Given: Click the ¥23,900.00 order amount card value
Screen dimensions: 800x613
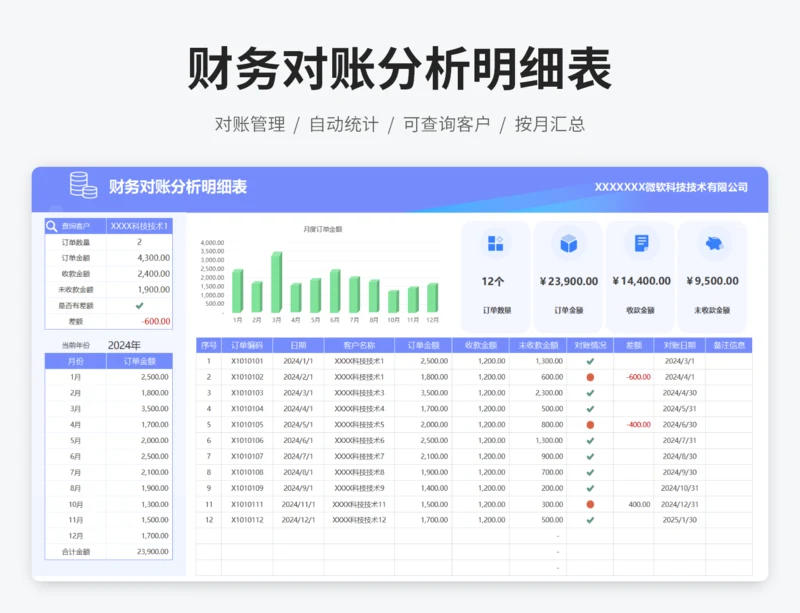Looking at the screenshot, I should pos(569,281).
